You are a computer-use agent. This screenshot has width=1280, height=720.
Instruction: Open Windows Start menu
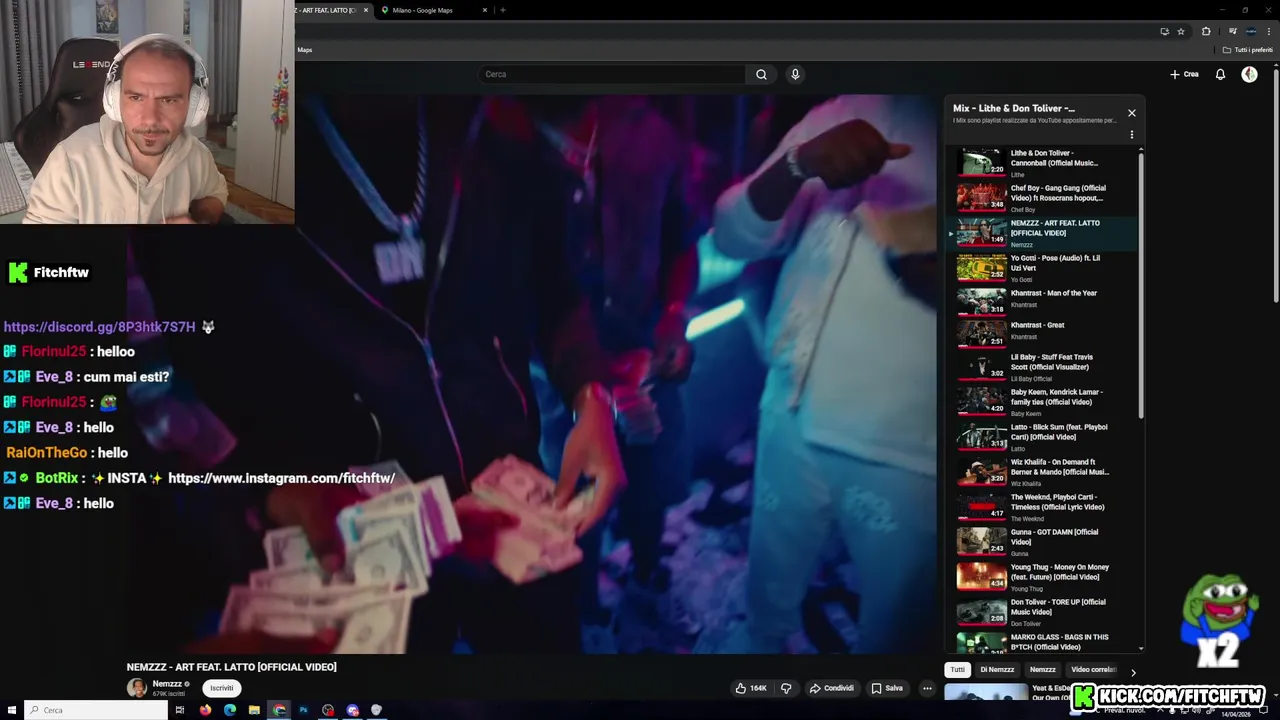click(x=11, y=710)
